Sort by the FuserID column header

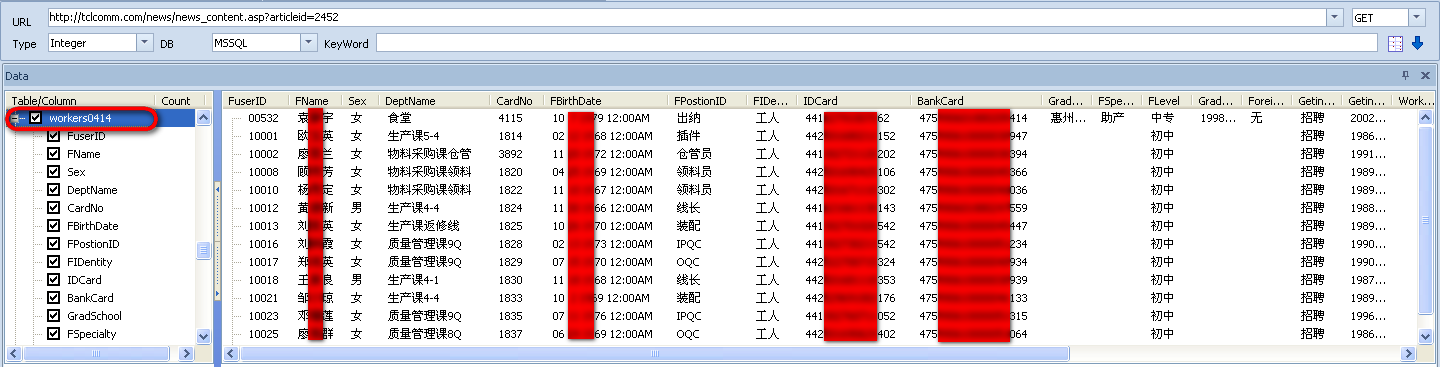point(256,101)
